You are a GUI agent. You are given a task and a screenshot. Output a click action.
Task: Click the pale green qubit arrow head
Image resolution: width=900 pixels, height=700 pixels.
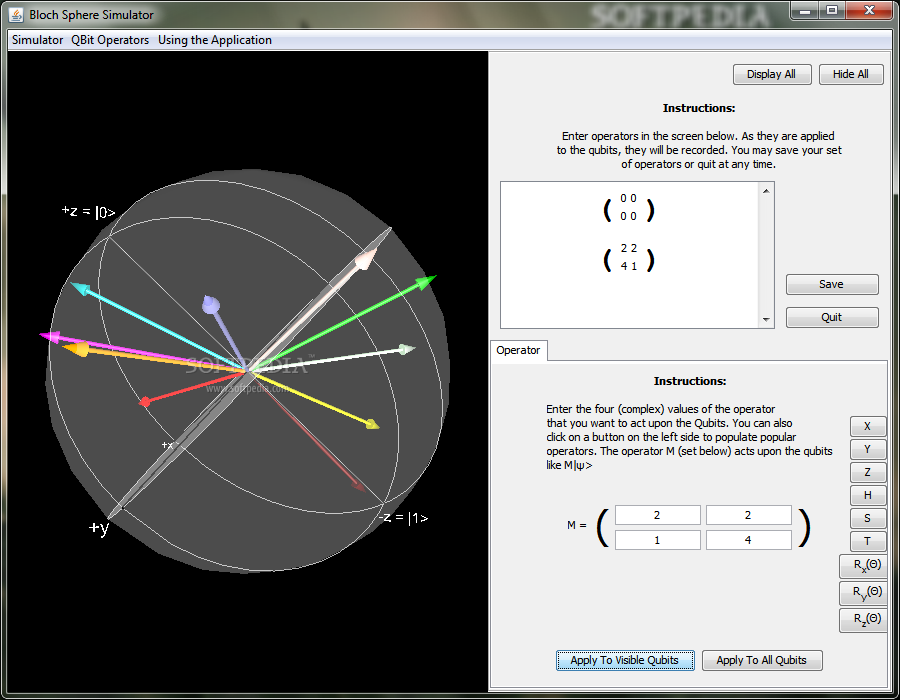tap(406, 349)
